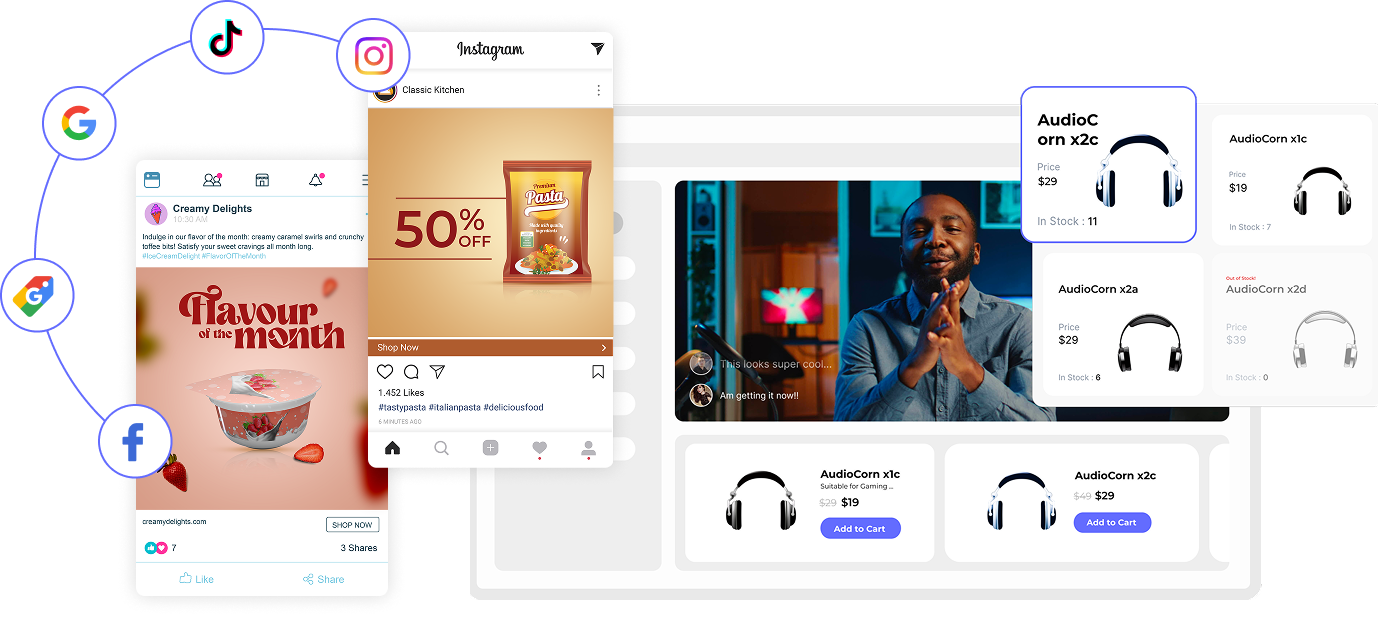Click the reaction emojis next to 7

[x=157, y=548]
